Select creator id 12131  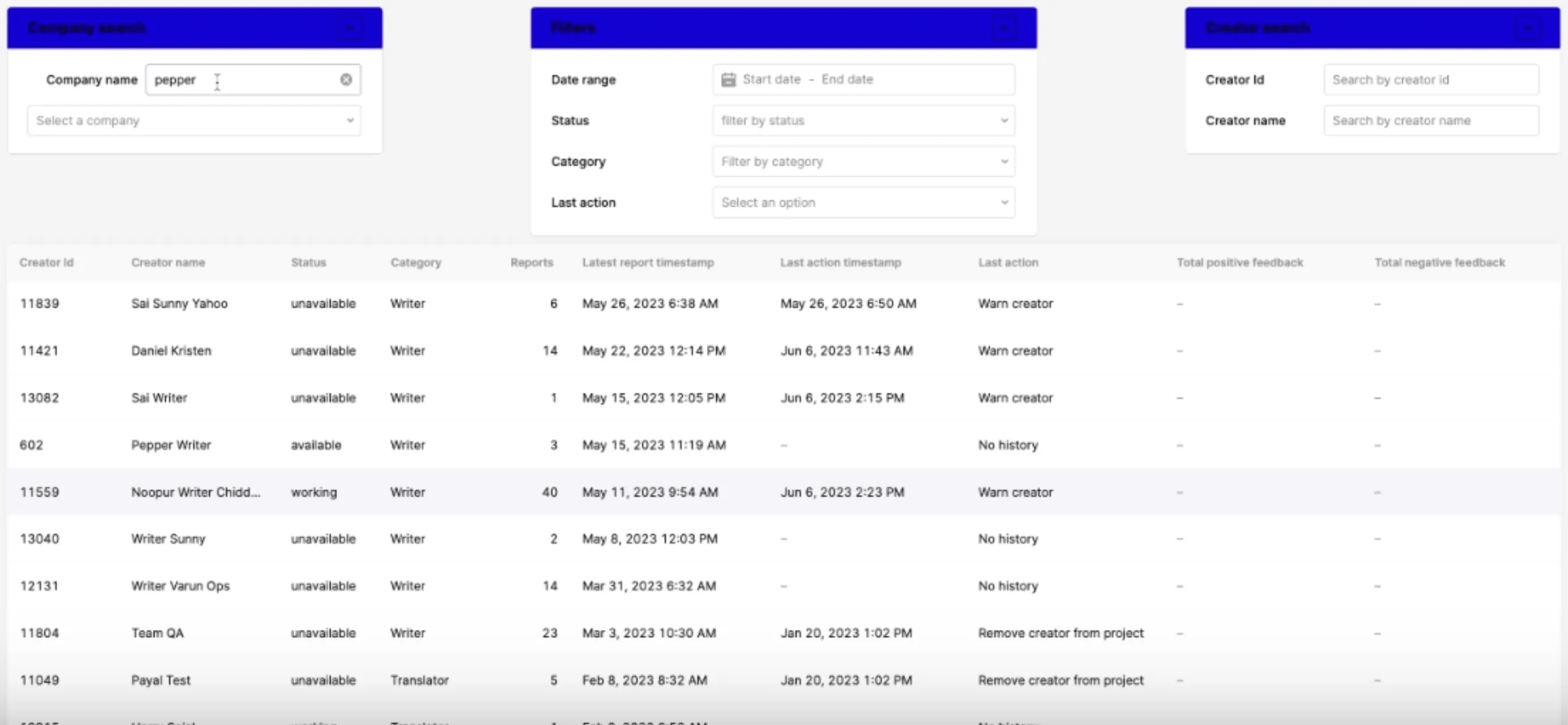[40, 586]
